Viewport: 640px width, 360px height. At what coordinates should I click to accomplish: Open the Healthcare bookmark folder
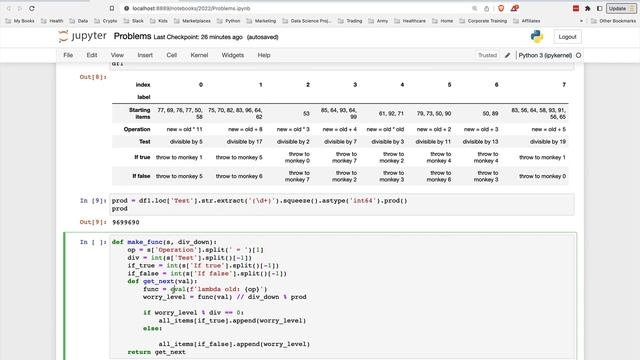(410, 21)
